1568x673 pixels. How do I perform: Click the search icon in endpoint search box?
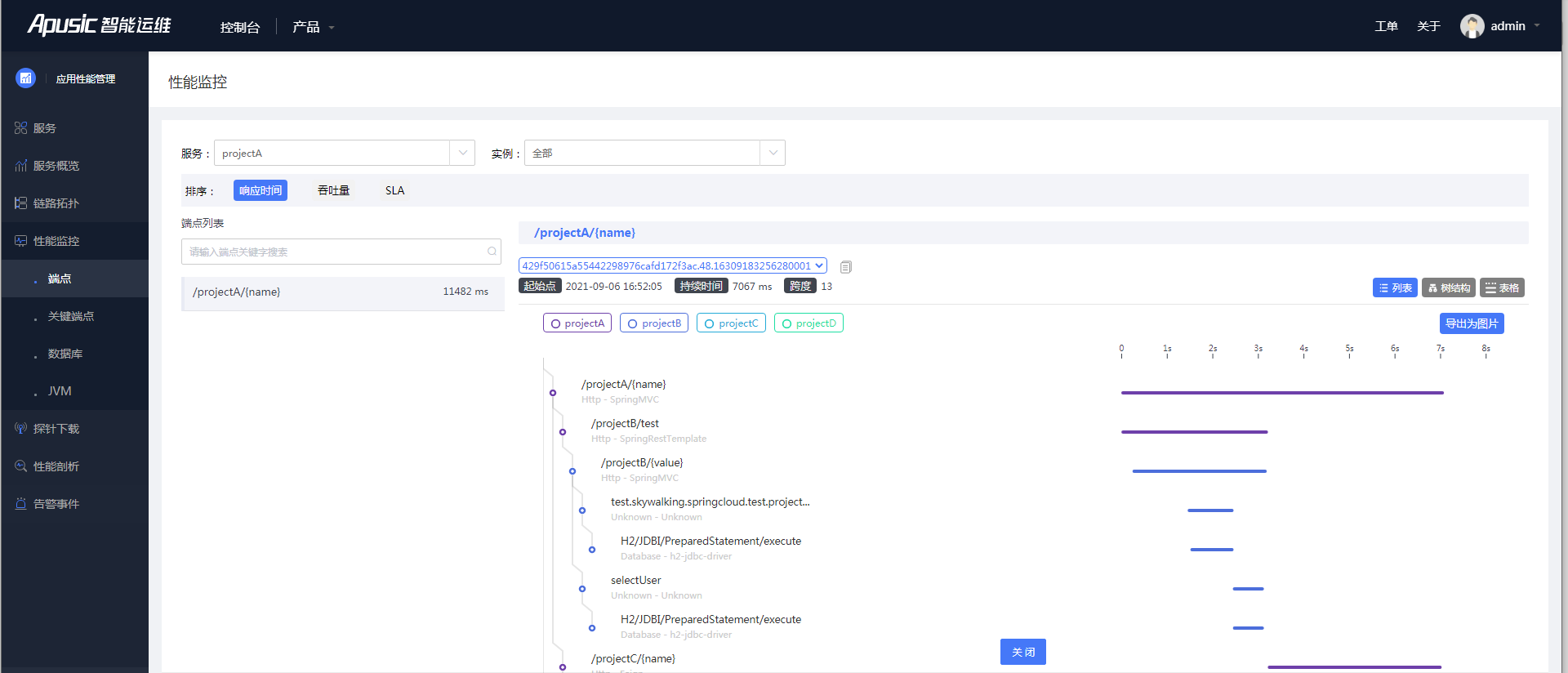tap(492, 252)
